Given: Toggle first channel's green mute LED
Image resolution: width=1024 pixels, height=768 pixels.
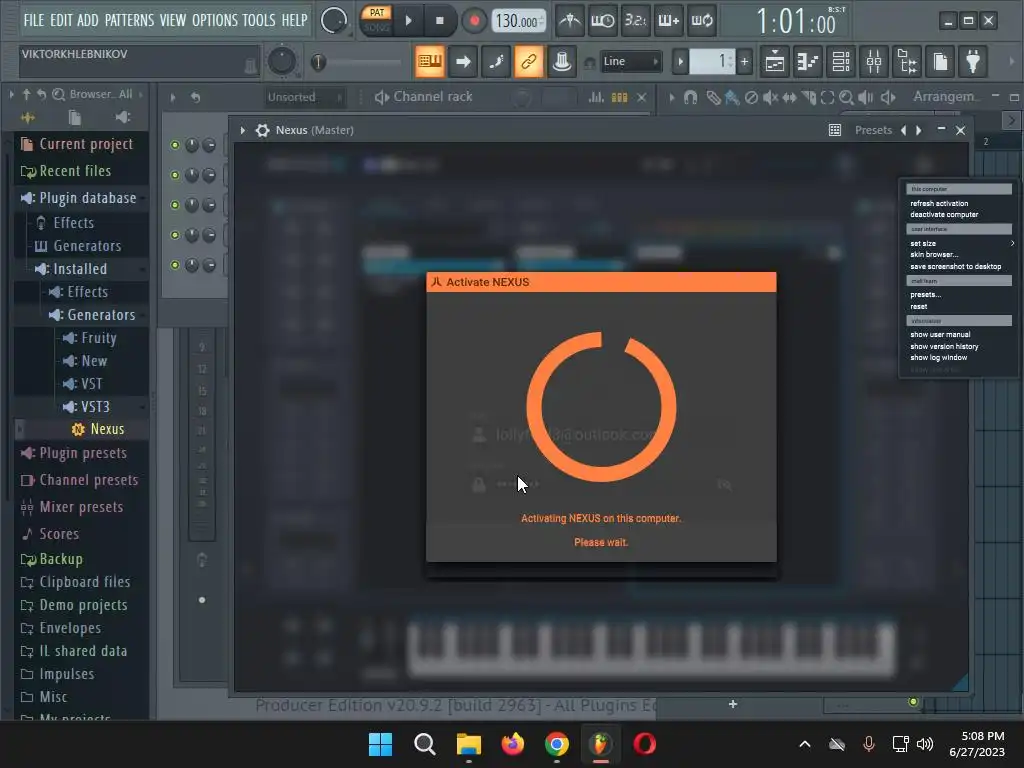Looking at the screenshot, I should pyautogui.click(x=175, y=145).
